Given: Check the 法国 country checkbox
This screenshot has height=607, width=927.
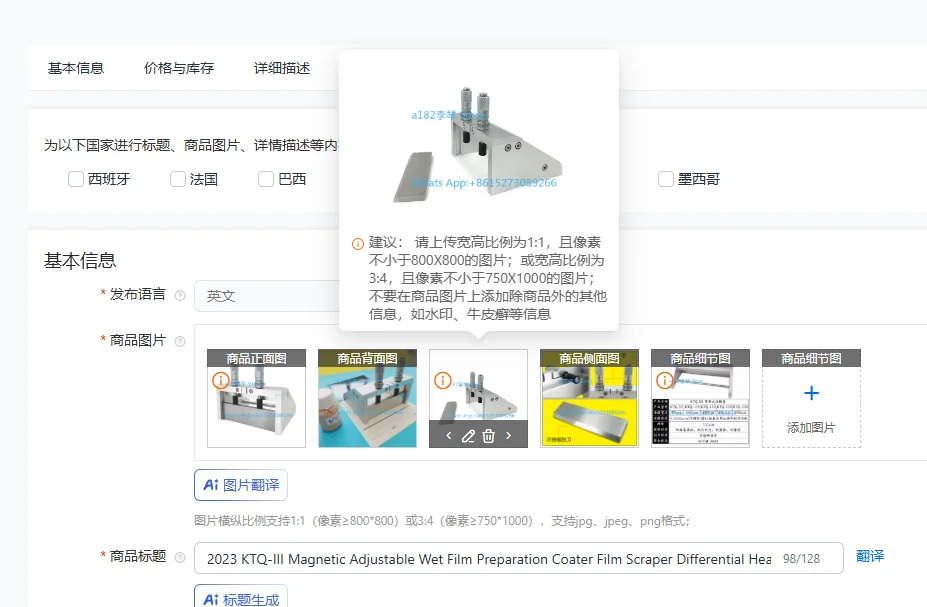Looking at the screenshot, I should (x=177, y=179).
